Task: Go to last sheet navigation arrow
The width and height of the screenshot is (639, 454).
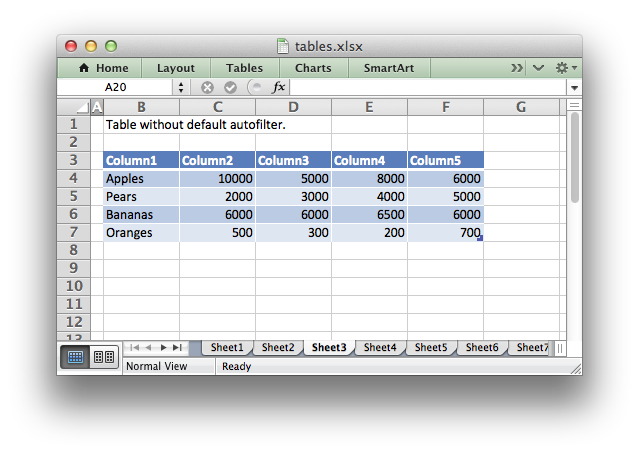Action: [177, 348]
